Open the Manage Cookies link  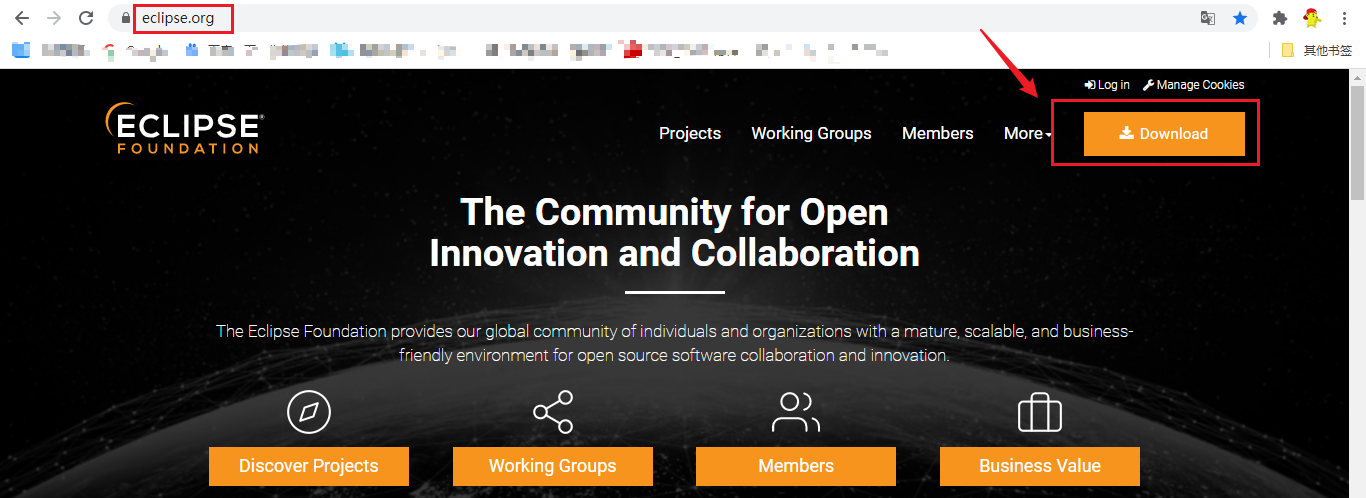pos(1193,85)
